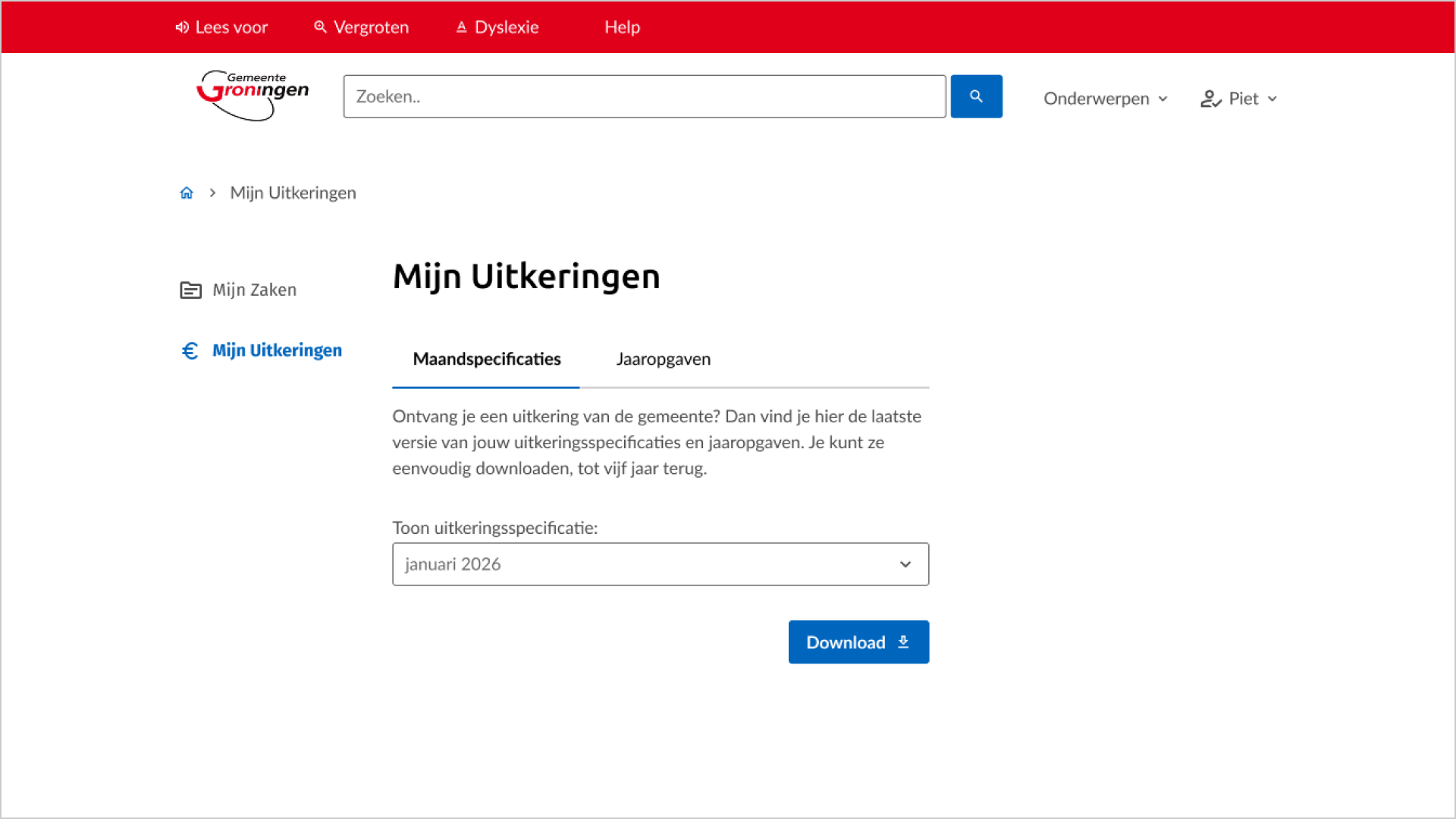Click the Download button
The height and width of the screenshot is (819, 1456).
coord(858,642)
